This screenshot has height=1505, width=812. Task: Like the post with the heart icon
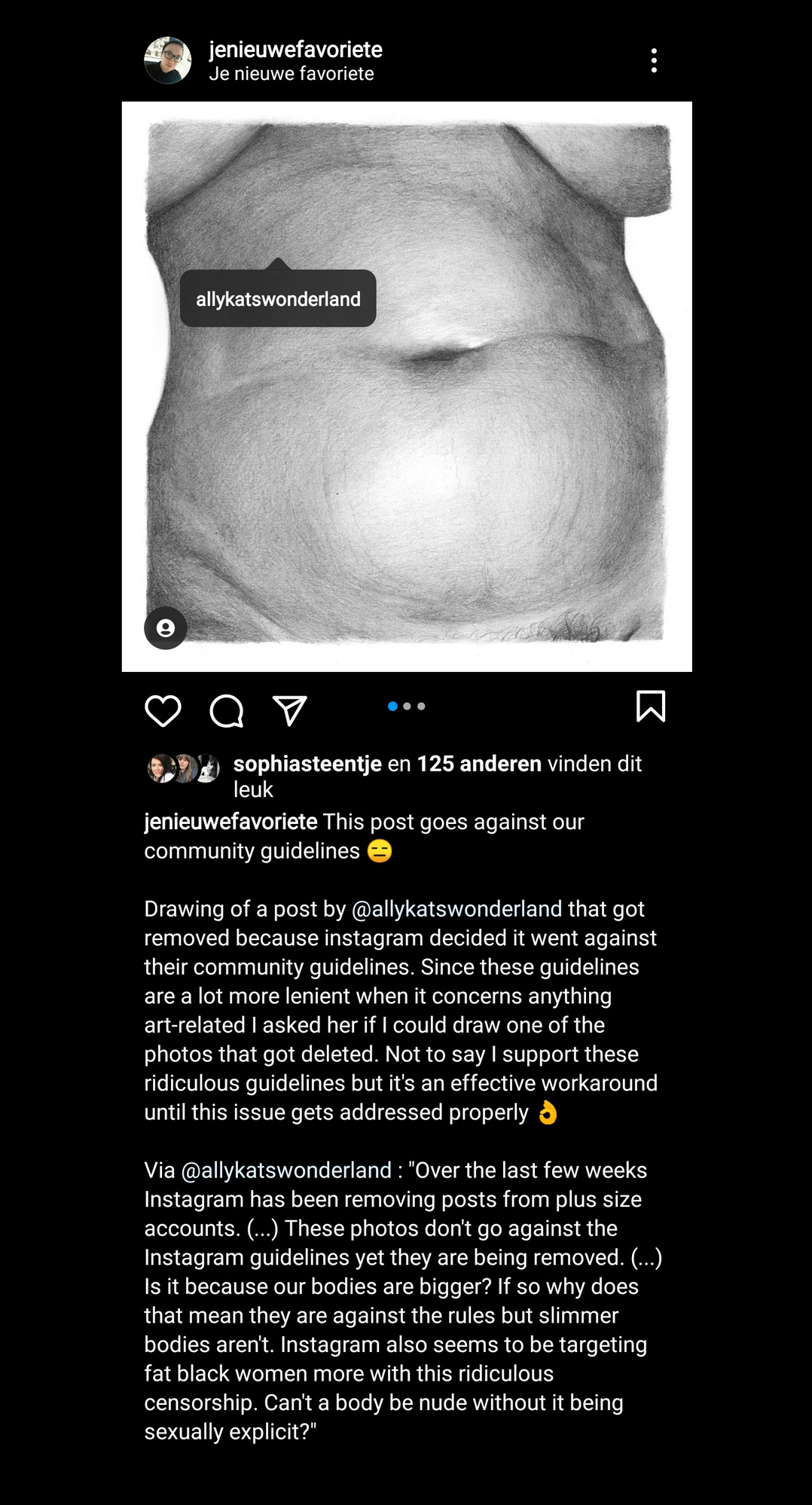[x=163, y=710]
